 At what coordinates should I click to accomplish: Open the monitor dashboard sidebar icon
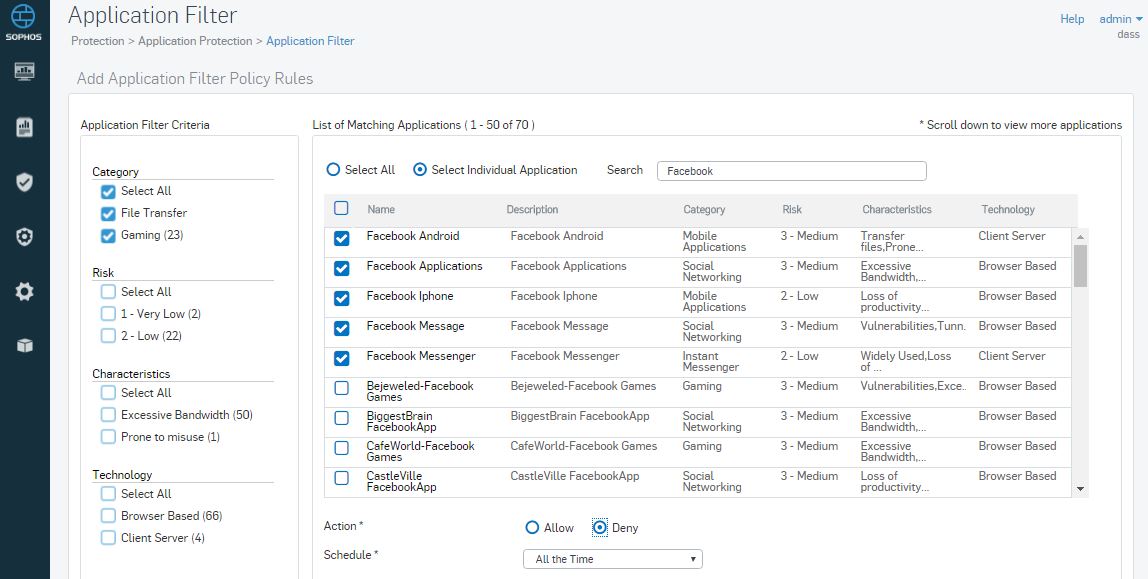[x=24, y=72]
